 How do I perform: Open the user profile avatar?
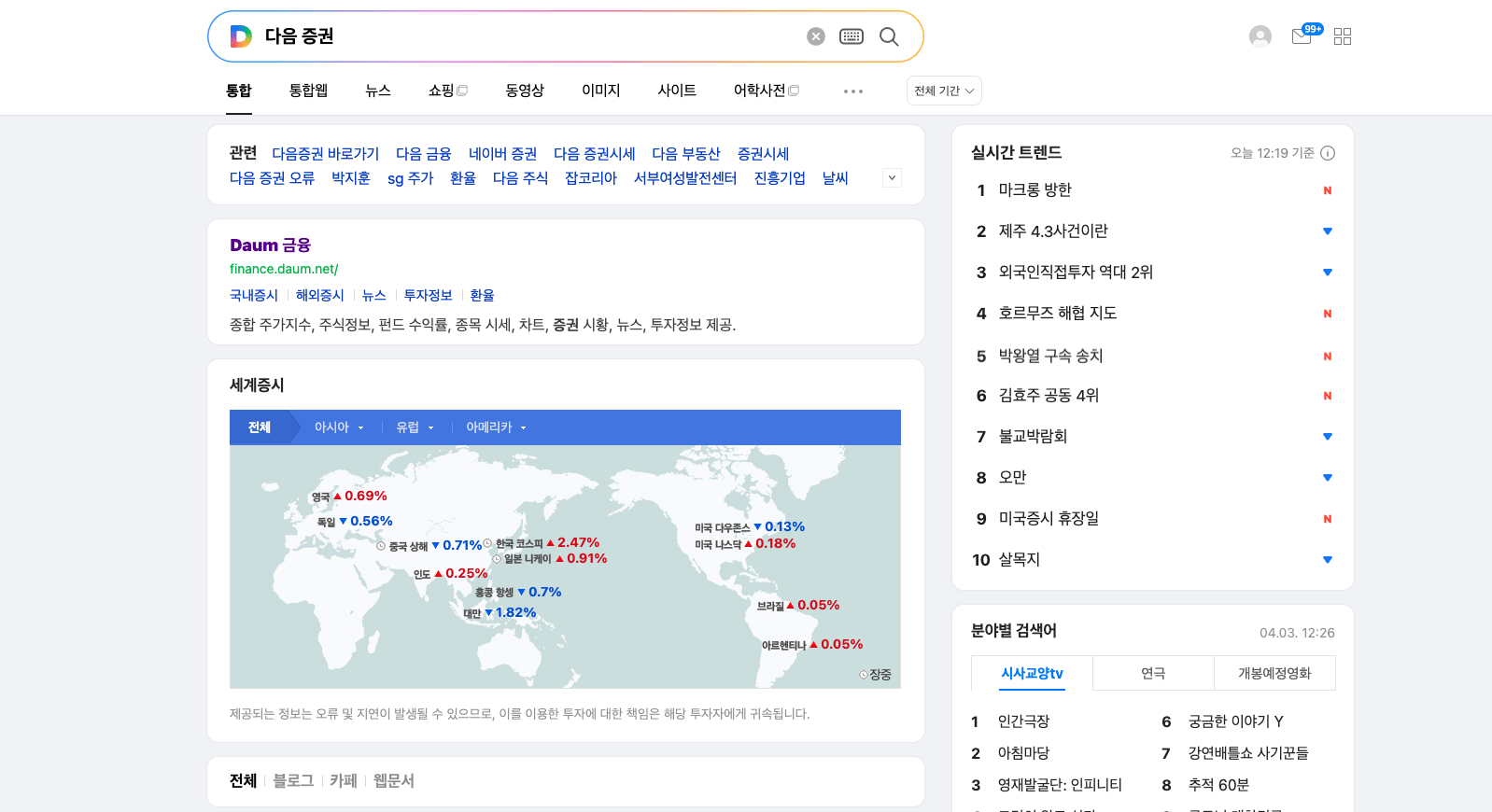tap(1260, 36)
